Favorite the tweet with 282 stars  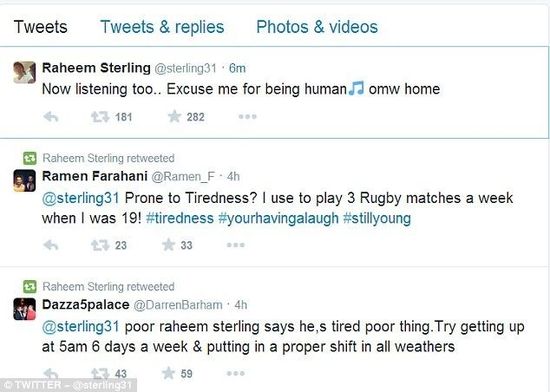point(174,116)
